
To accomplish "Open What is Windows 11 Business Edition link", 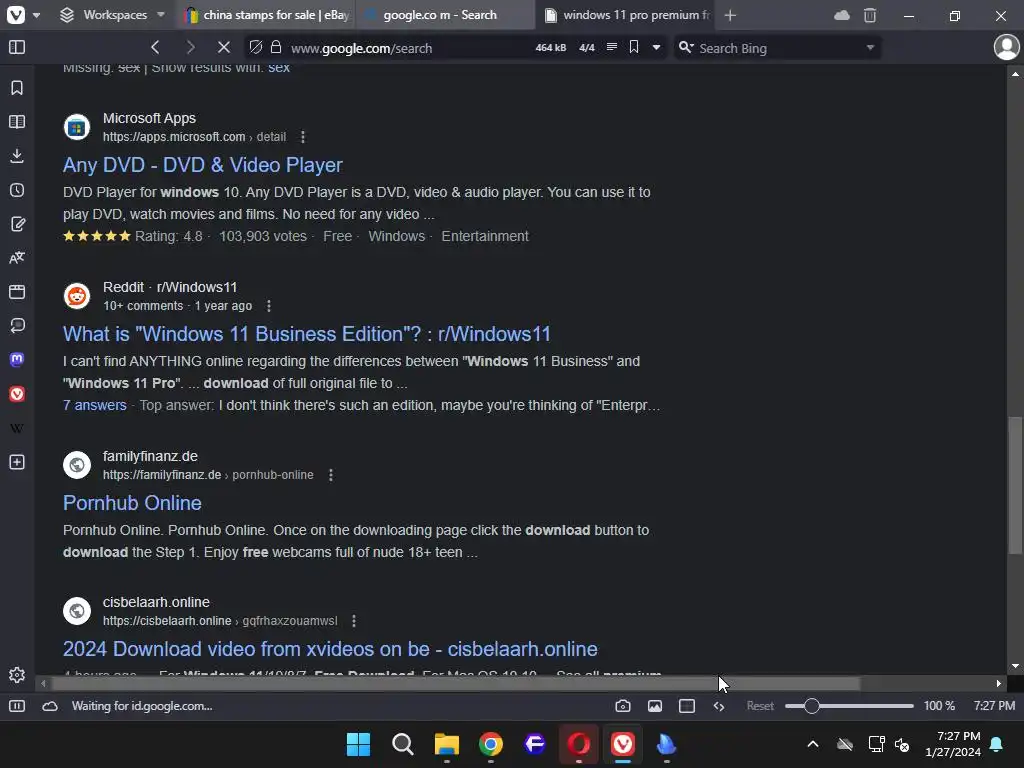I will click(306, 334).
